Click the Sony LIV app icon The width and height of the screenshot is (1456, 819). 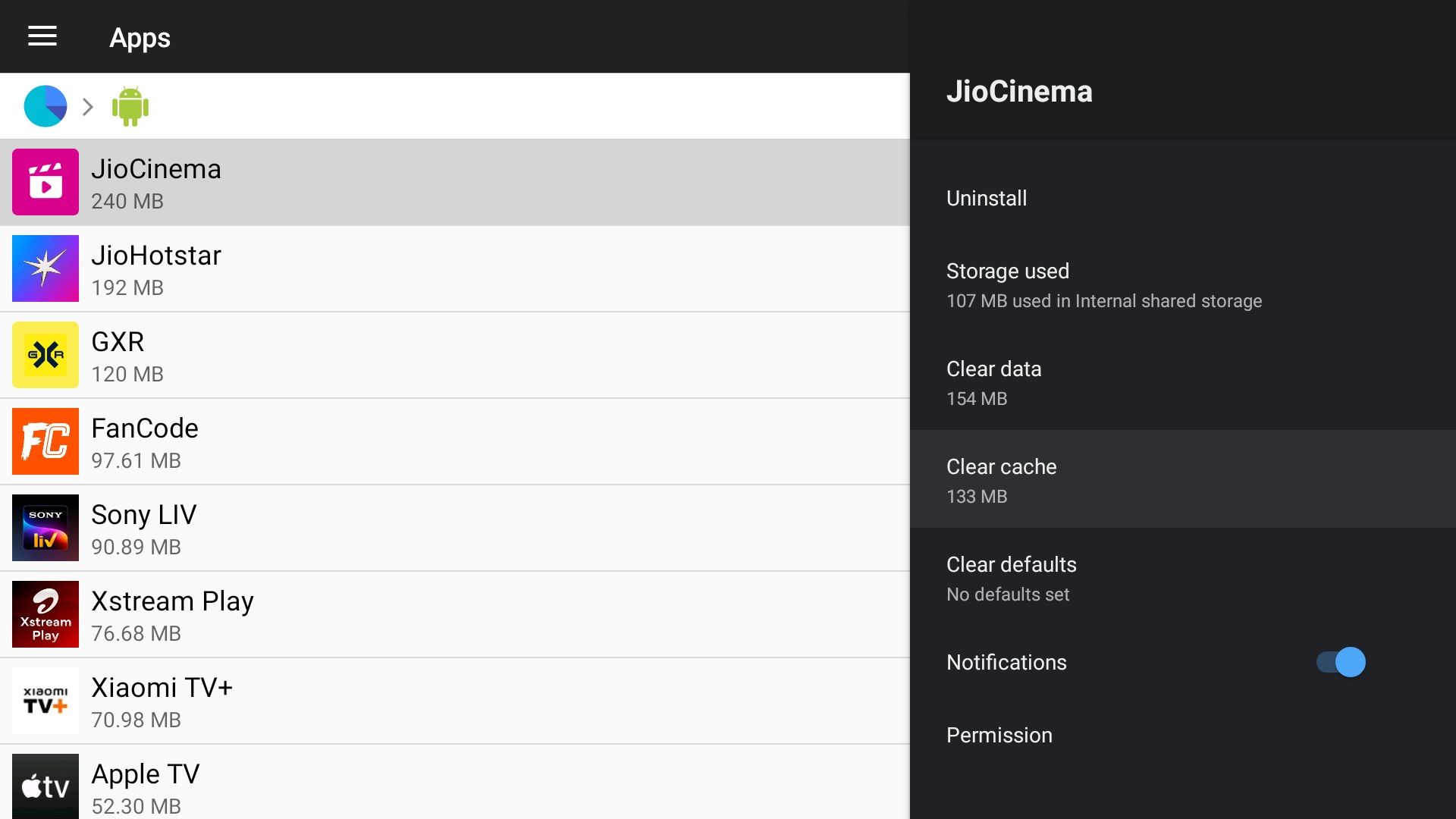click(45, 528)
